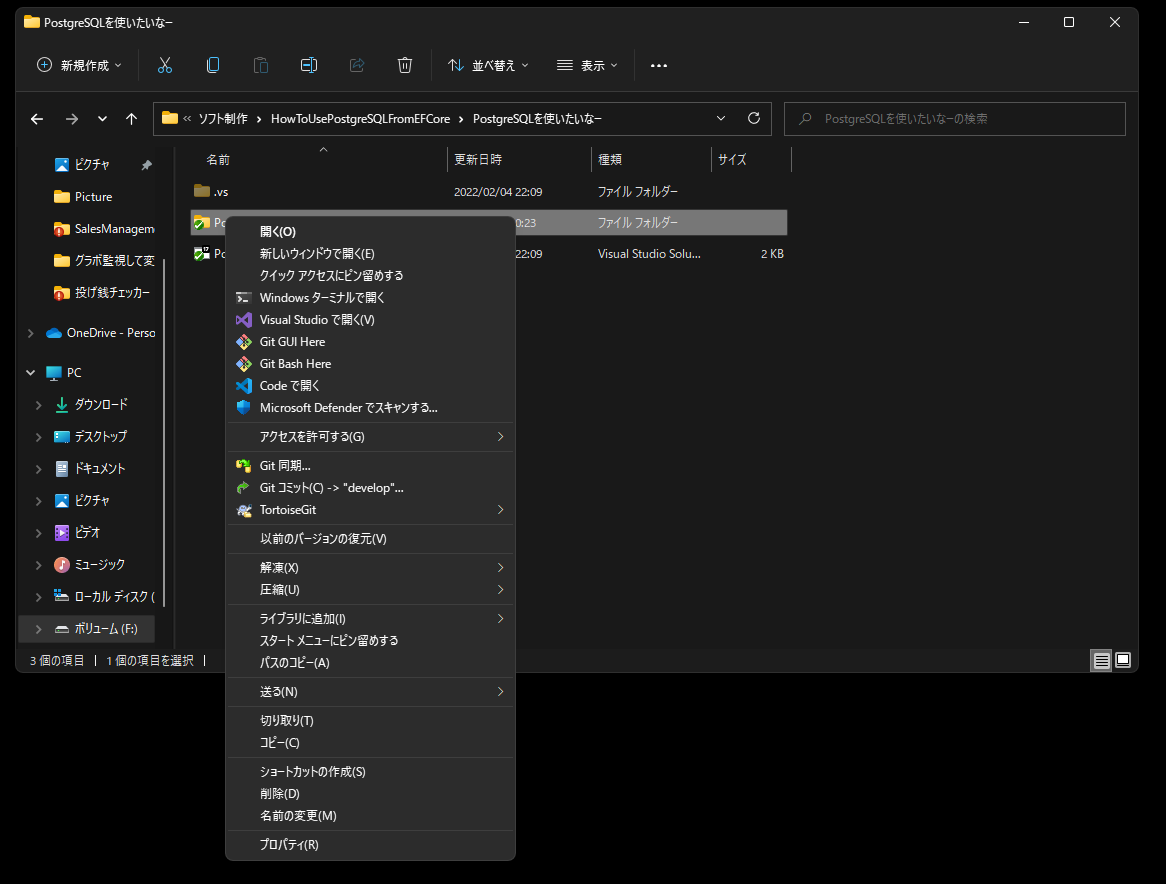This screenshot has height=884, width=1166.
Task: Switch to large thumbnails view icon
Action: [x=1123, y=660]
